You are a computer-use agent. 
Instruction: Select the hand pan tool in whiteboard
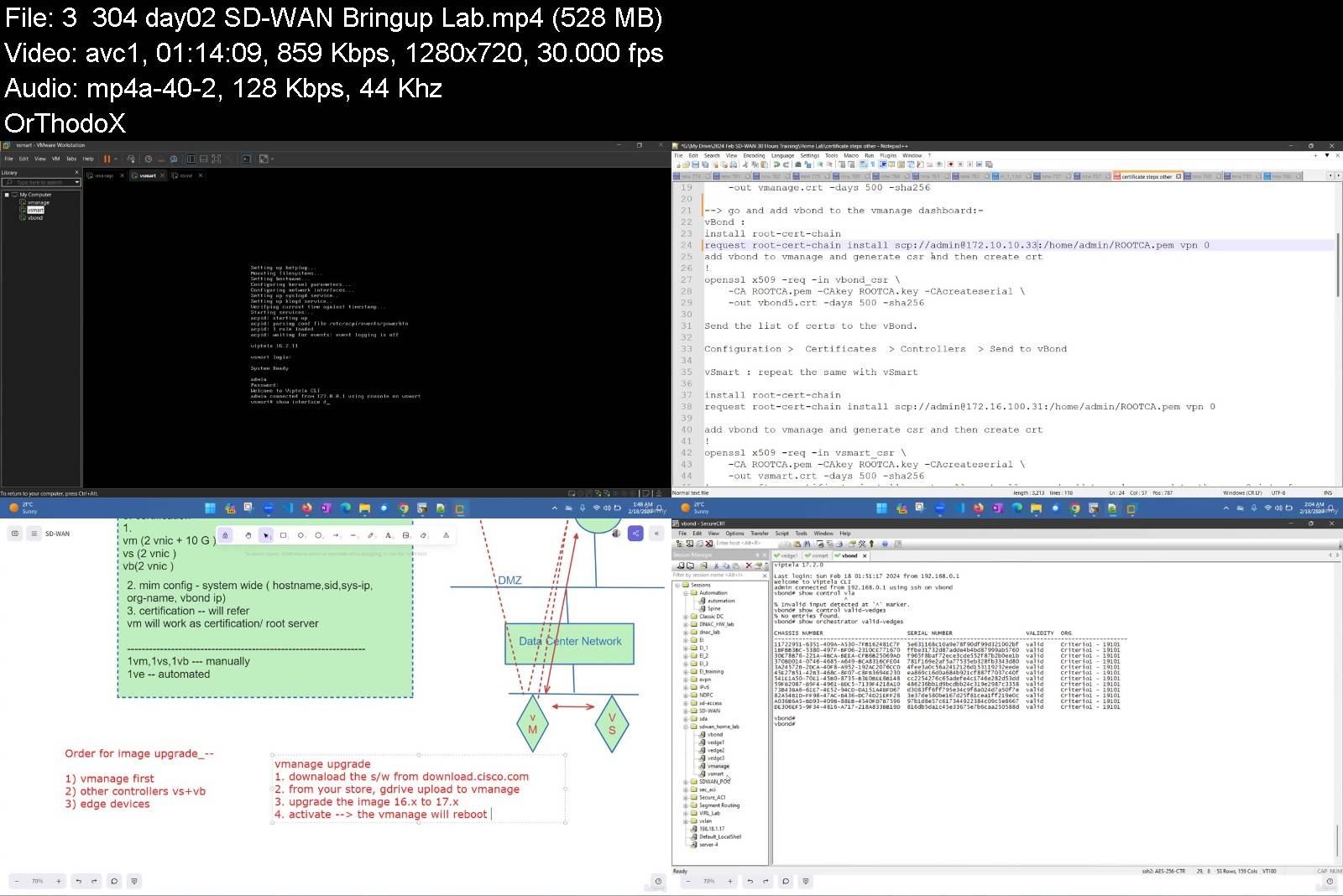(248, 535)
